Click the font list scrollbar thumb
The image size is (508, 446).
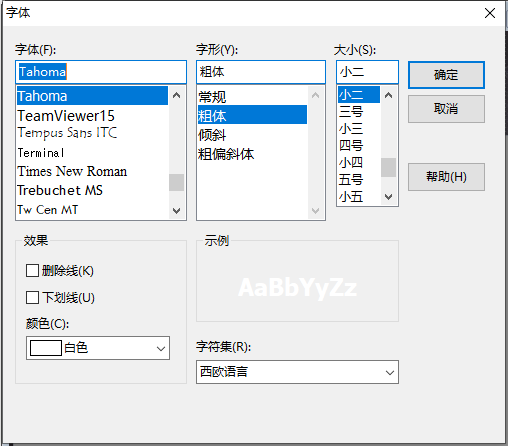tap(177, 182)
